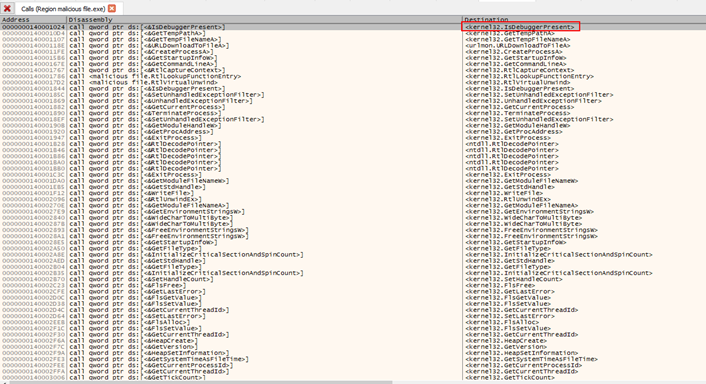The image size is (706, 384).
Task: Select address 0000000140001024 in the Address column
Action: coord(33,27)
